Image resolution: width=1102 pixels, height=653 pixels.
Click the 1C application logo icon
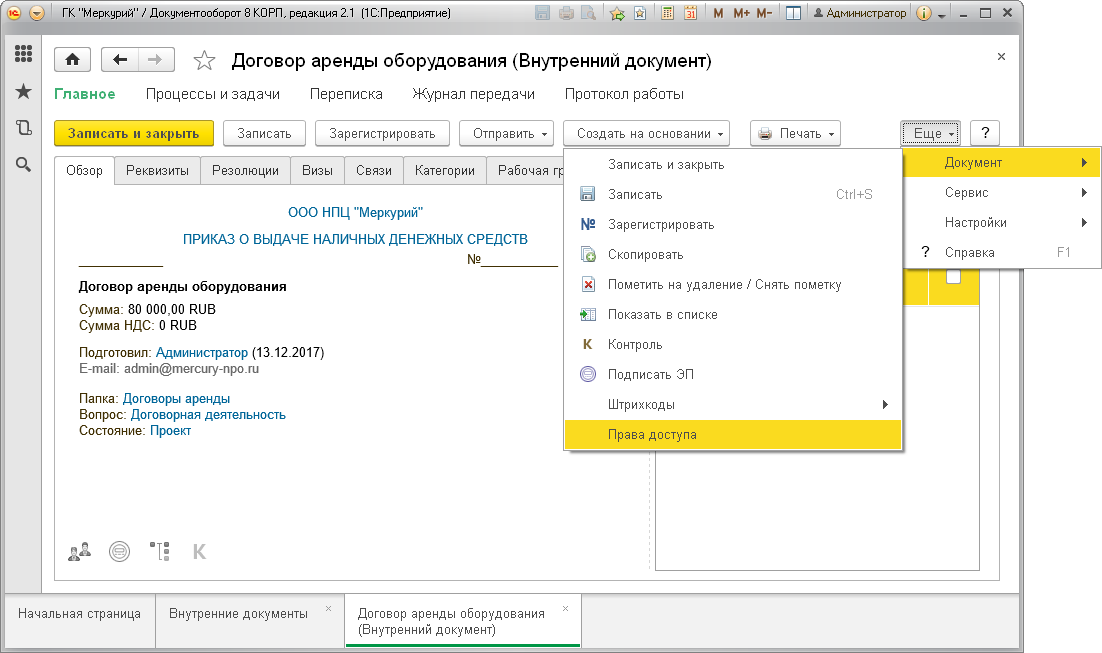coord(14,13)
